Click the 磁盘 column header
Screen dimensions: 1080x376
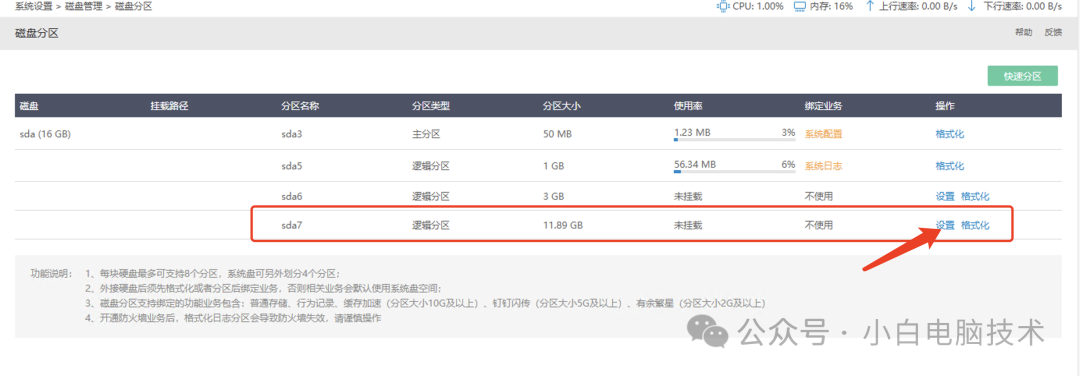29,106
